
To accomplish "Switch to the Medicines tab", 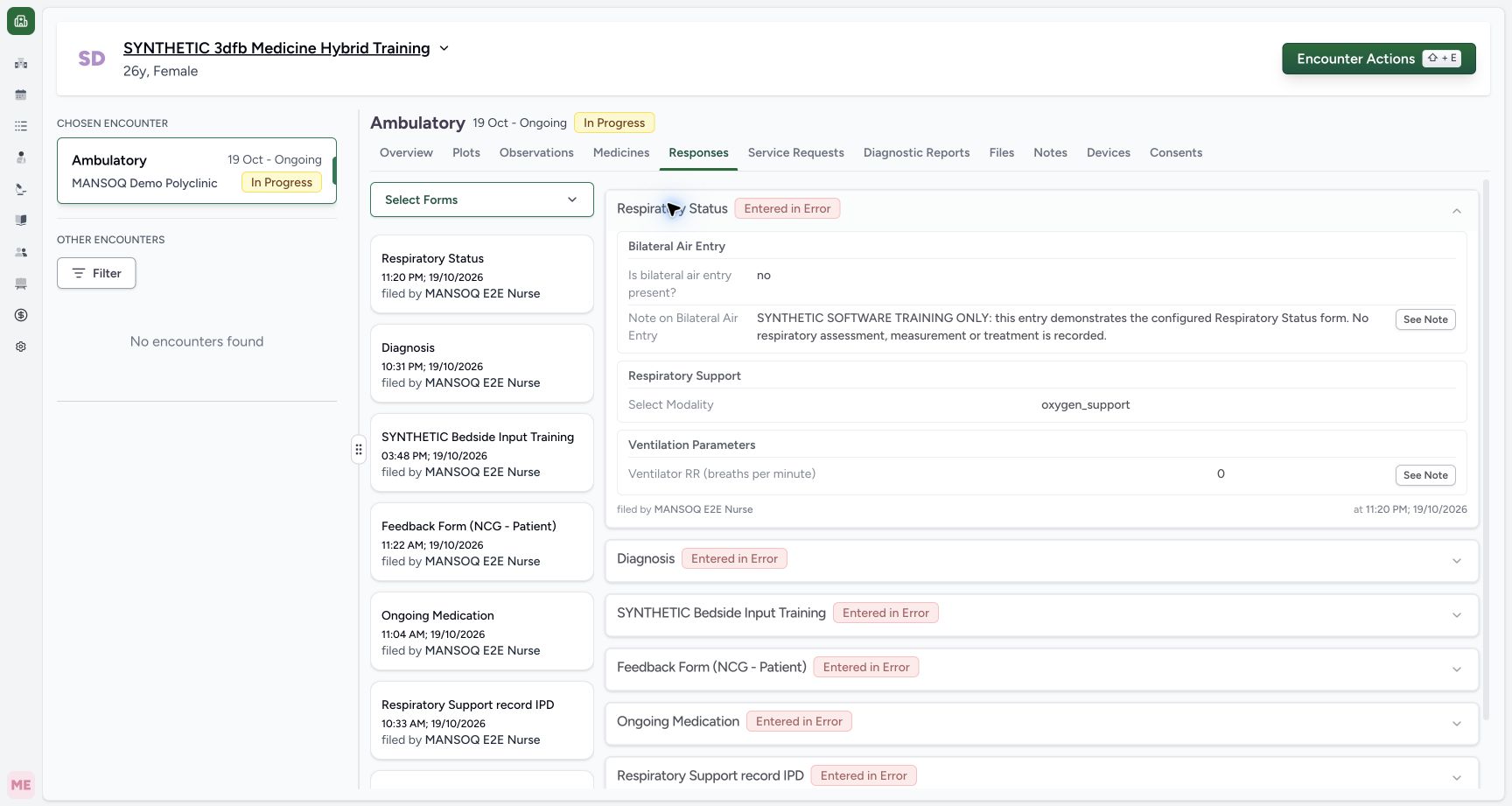I will coord(621,152).
